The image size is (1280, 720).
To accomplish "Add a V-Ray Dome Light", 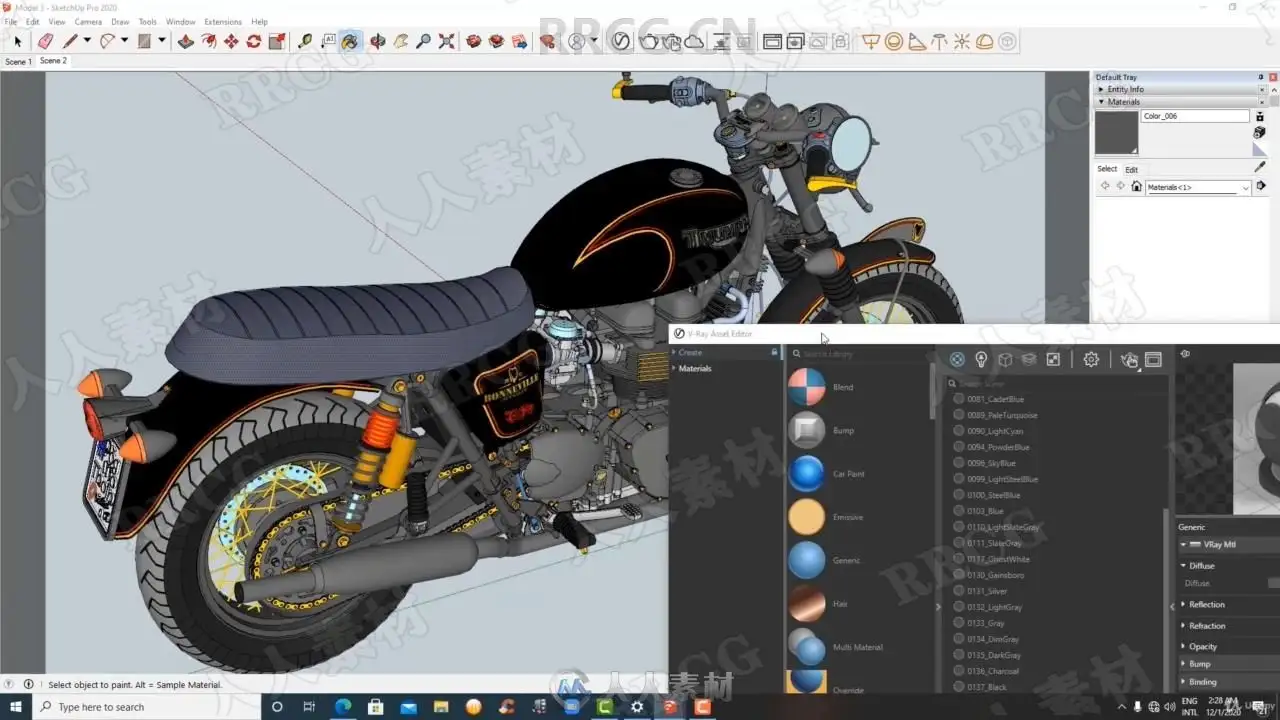I will click(x=985, y=41).
